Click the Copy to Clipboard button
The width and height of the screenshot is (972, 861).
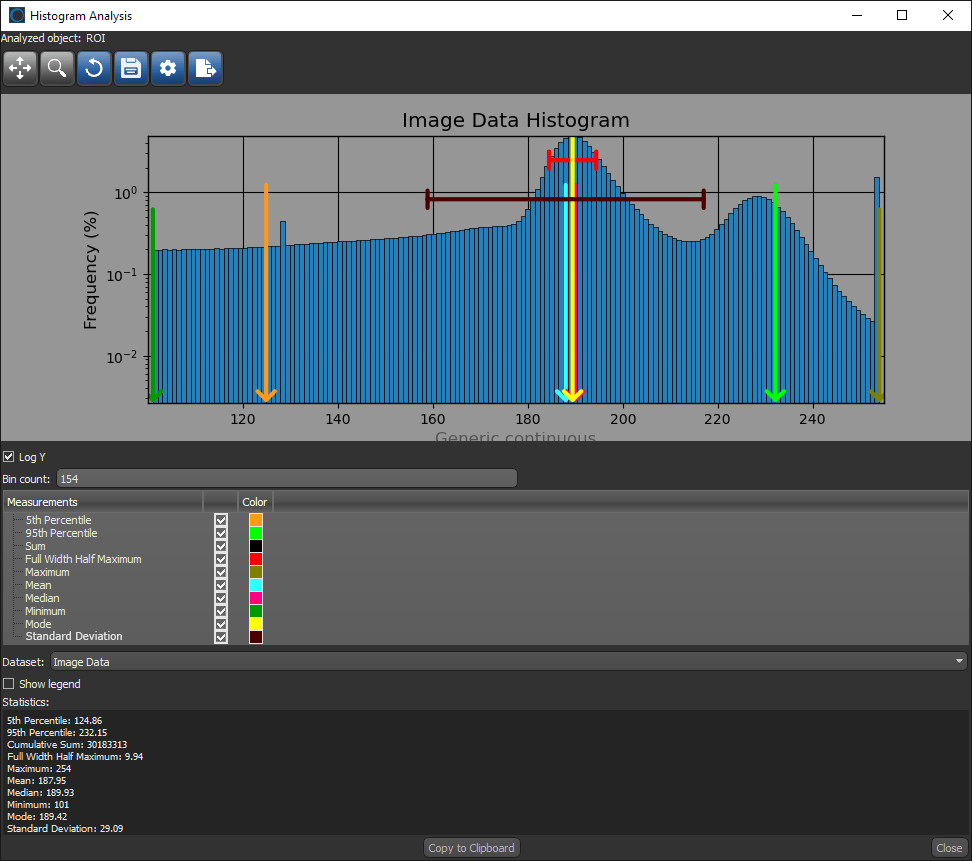pyautogui.click(x=471, y=847)
